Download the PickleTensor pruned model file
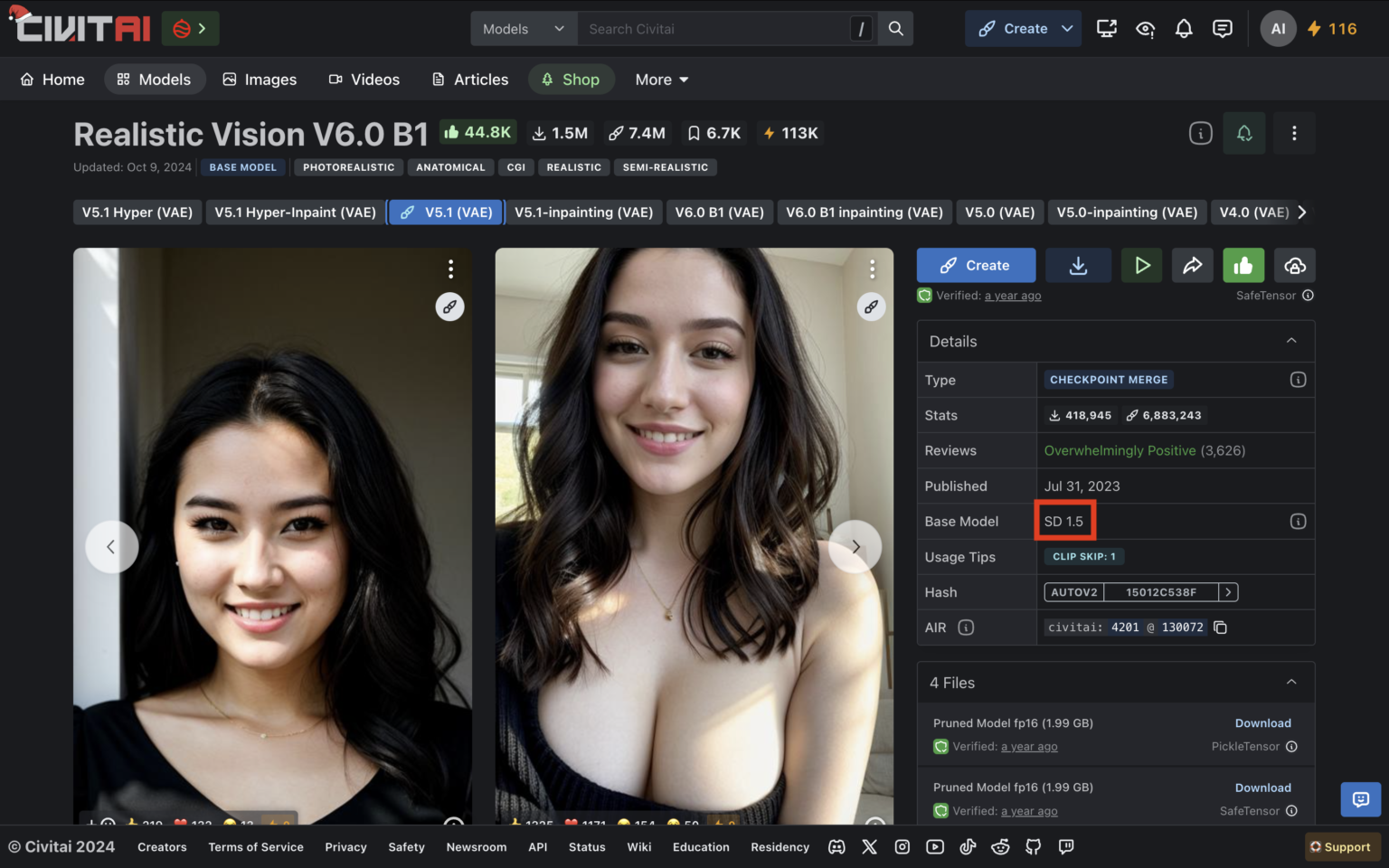This screenshot has height=868, width=1389. 1262,723
